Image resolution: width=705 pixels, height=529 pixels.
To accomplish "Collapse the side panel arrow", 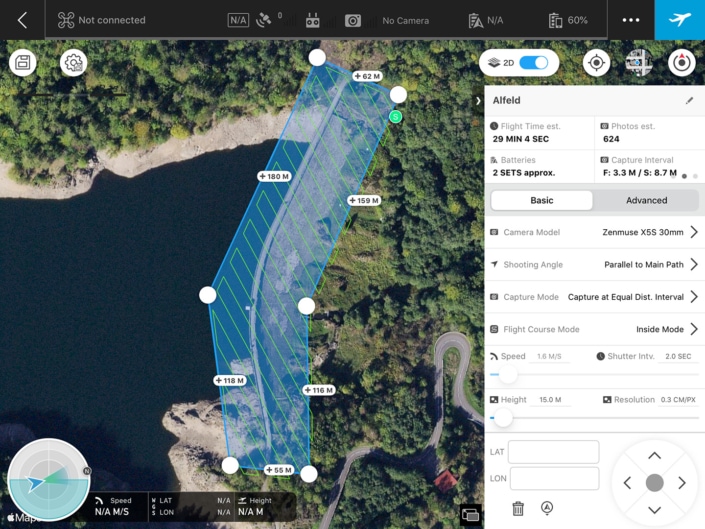I will click(478, 101).
